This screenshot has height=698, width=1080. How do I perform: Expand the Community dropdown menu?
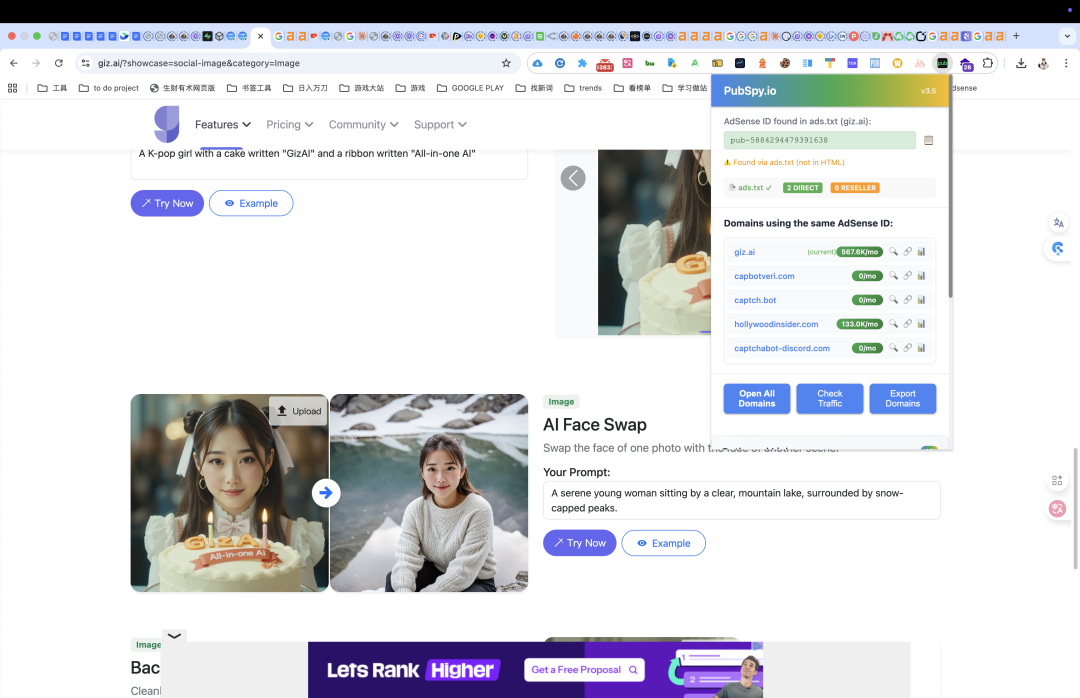click(363, 125)
